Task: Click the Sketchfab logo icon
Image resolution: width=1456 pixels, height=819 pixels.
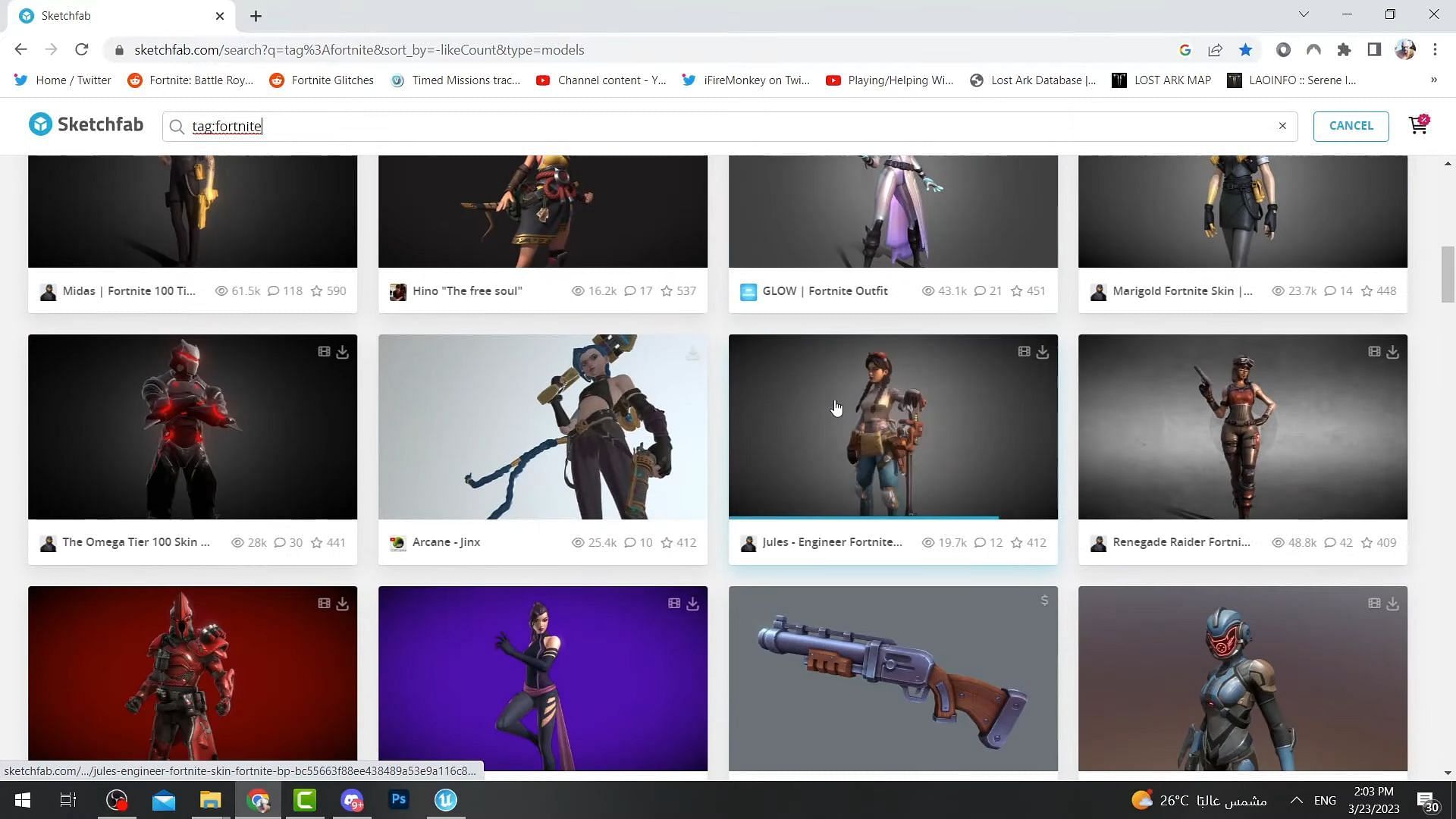Action: click(40, 125)
